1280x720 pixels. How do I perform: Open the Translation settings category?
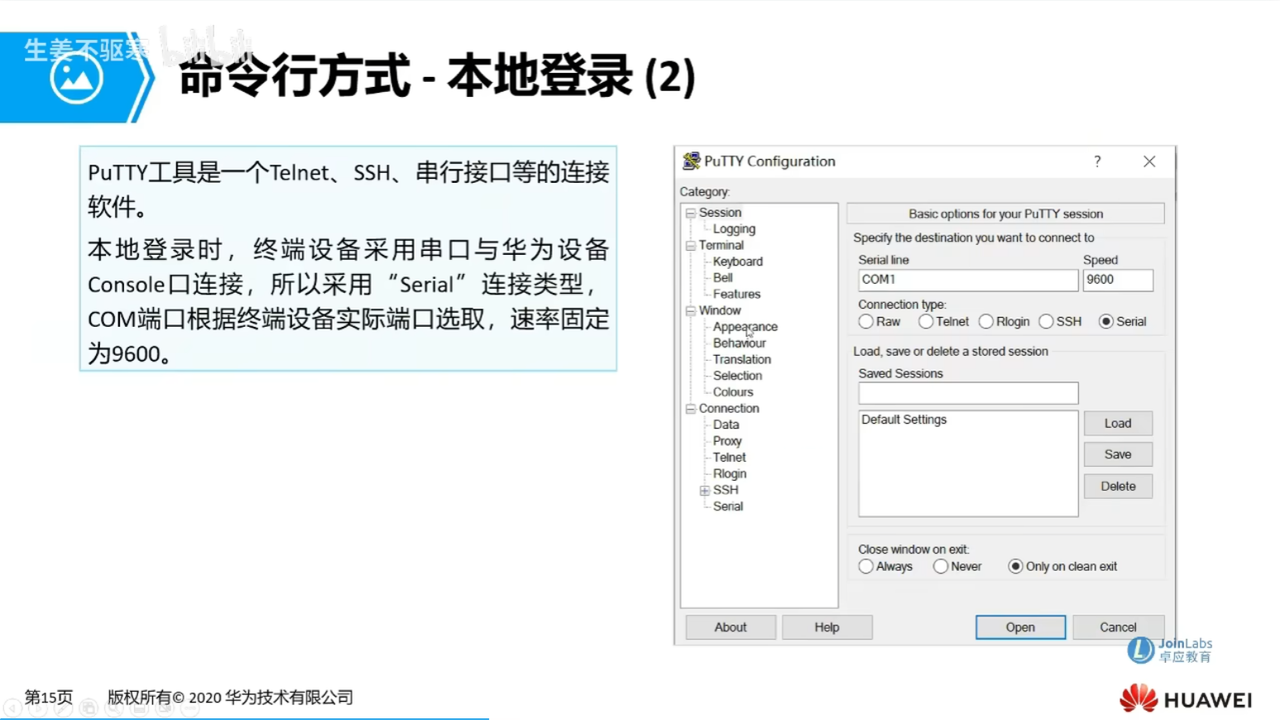742,360
